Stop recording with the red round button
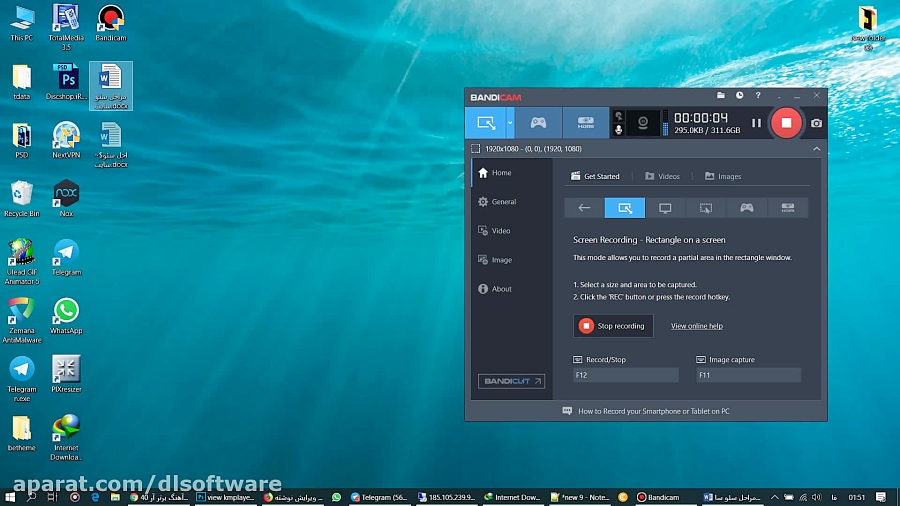The image size is (900, 506). (x=786, y=123)
